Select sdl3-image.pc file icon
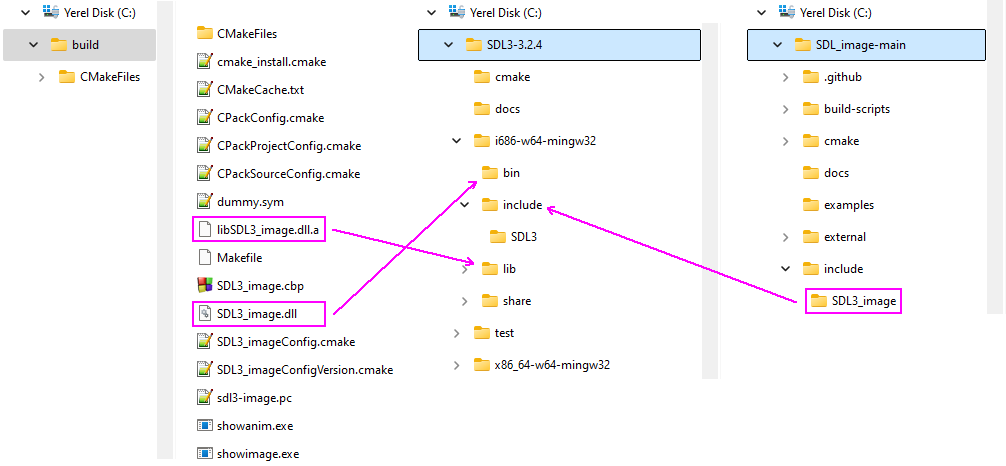This screenshot has height=466, width=1006. (x=205, y=398)
